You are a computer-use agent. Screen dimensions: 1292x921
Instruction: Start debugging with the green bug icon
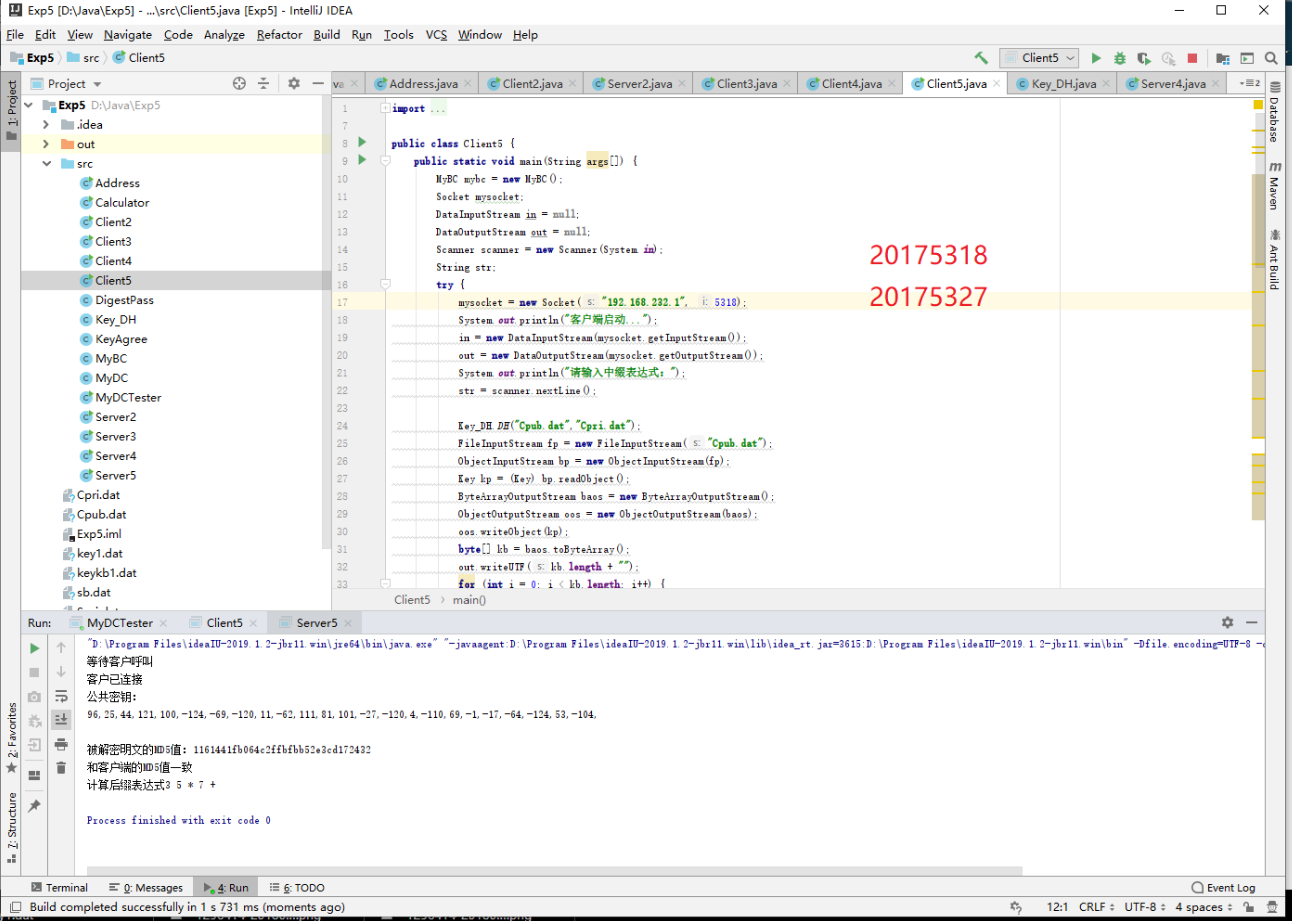1120,58
